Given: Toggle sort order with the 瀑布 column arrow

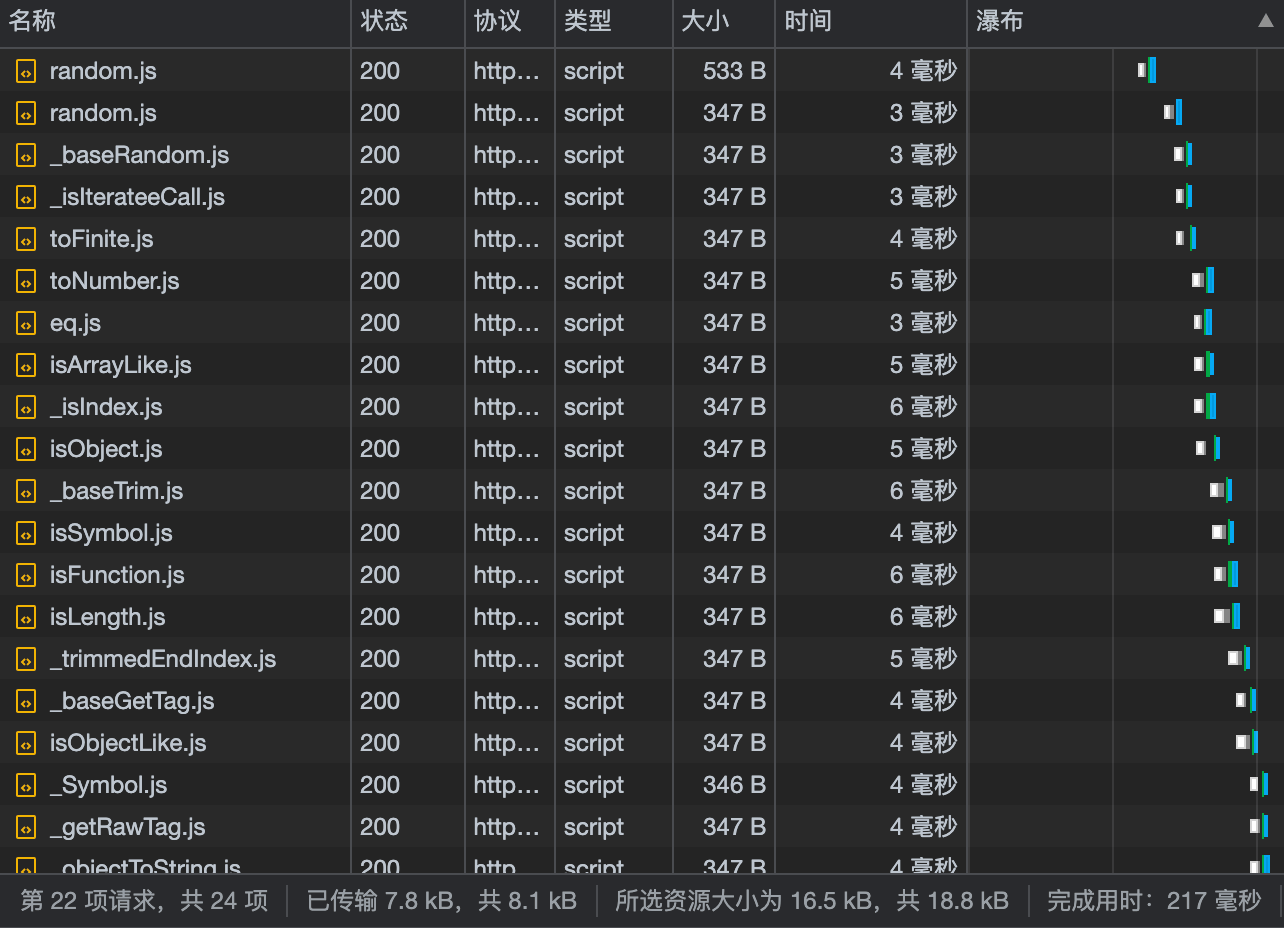Looking at the screenshot, I should pos(1265,21).
